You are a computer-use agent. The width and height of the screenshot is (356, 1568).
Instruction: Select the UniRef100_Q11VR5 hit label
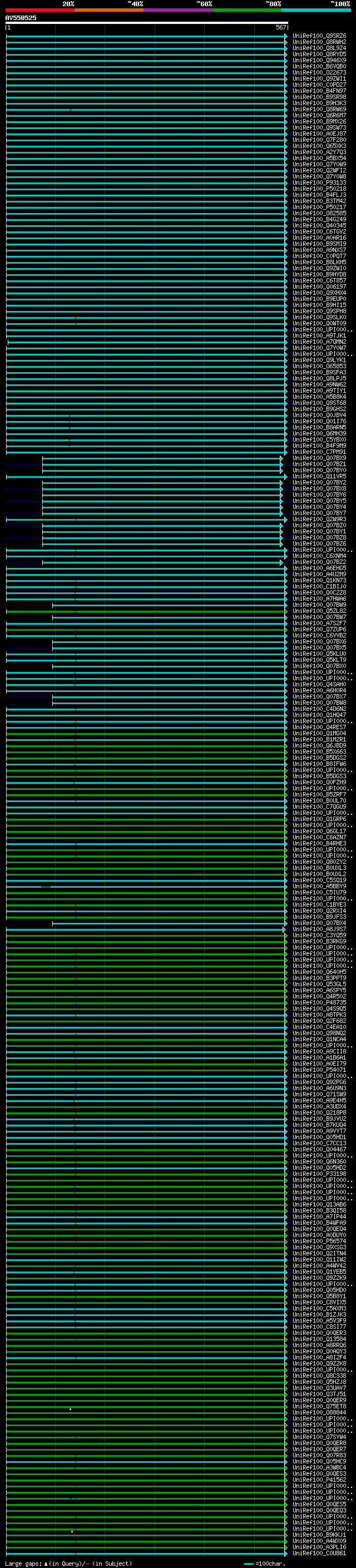click(319, 477)
